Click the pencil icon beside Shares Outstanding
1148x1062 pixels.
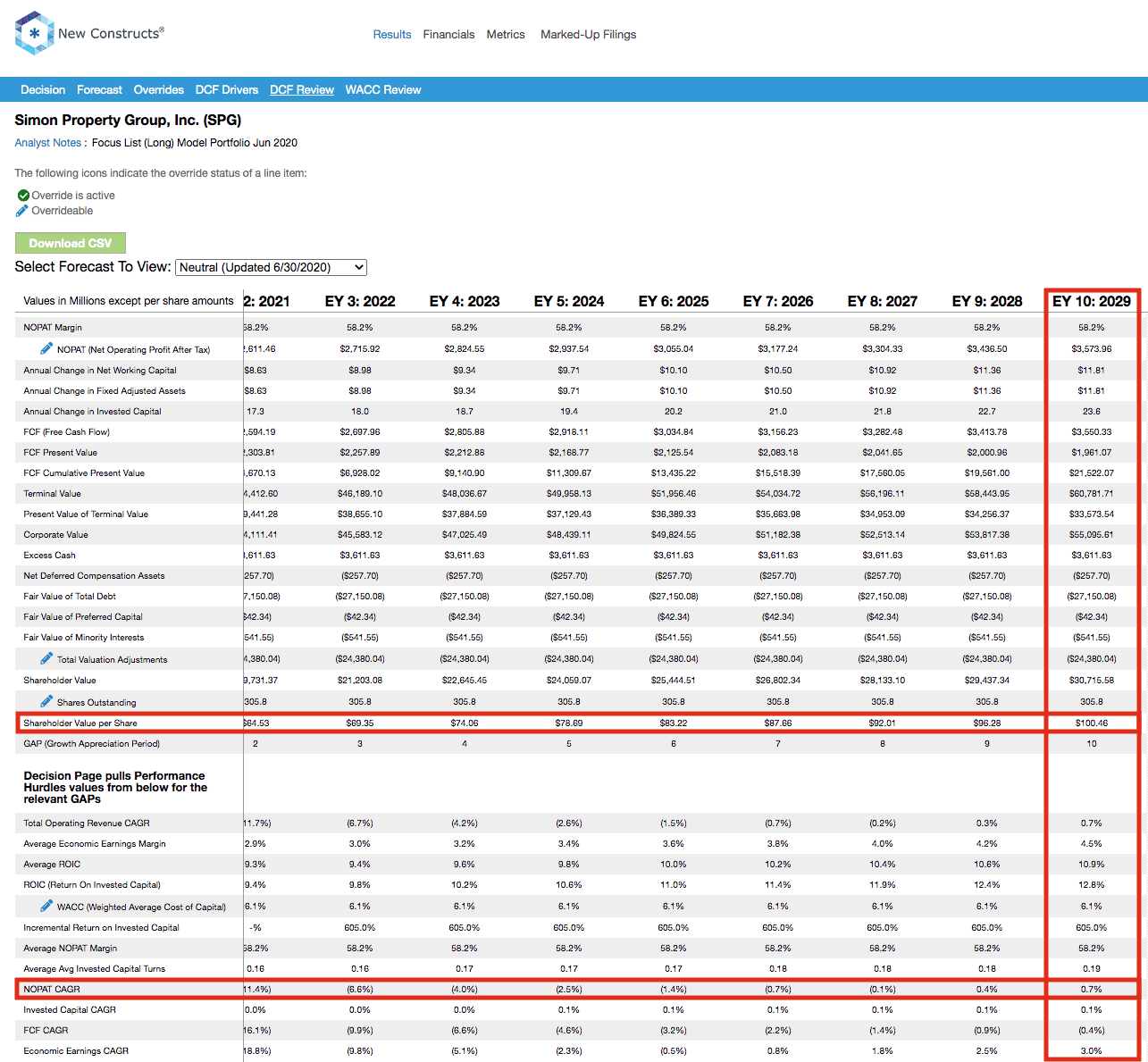click(46, 701)
